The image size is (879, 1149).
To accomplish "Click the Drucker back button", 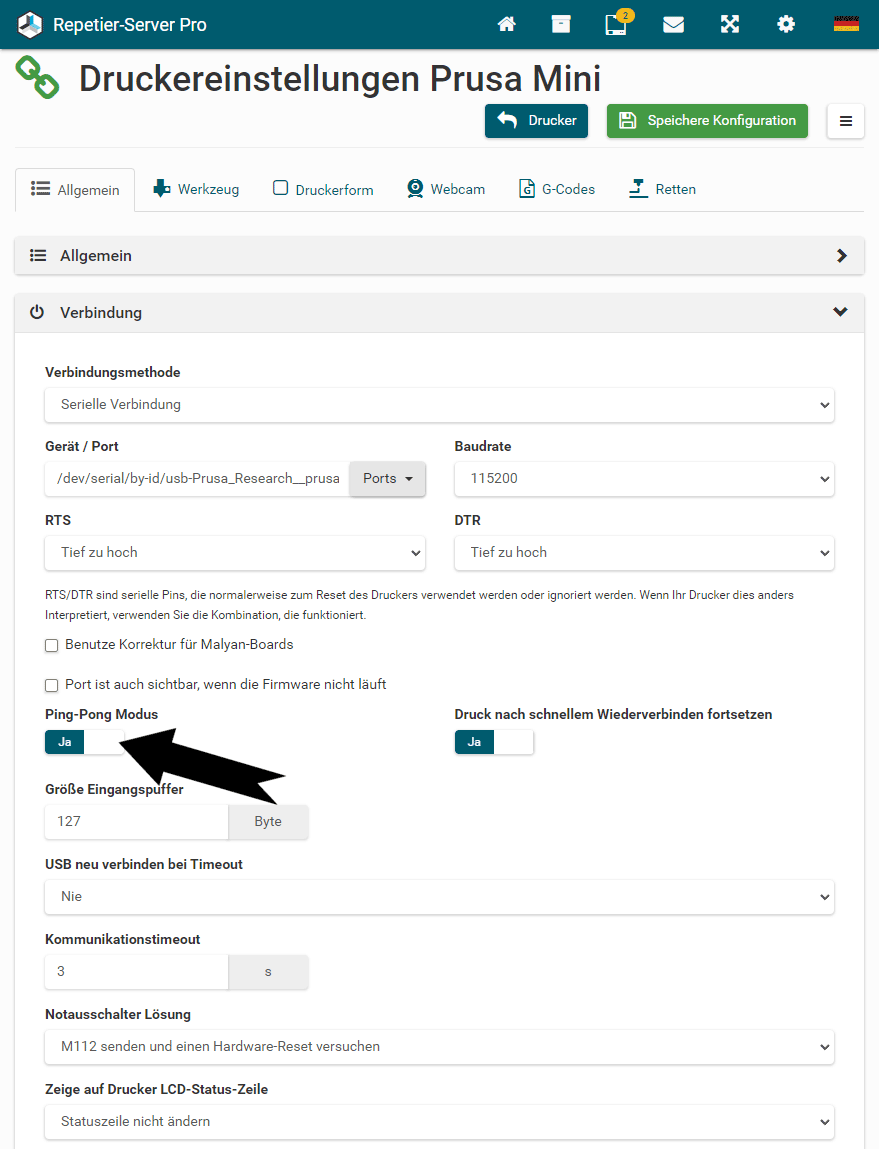I will tap(537, 121).
